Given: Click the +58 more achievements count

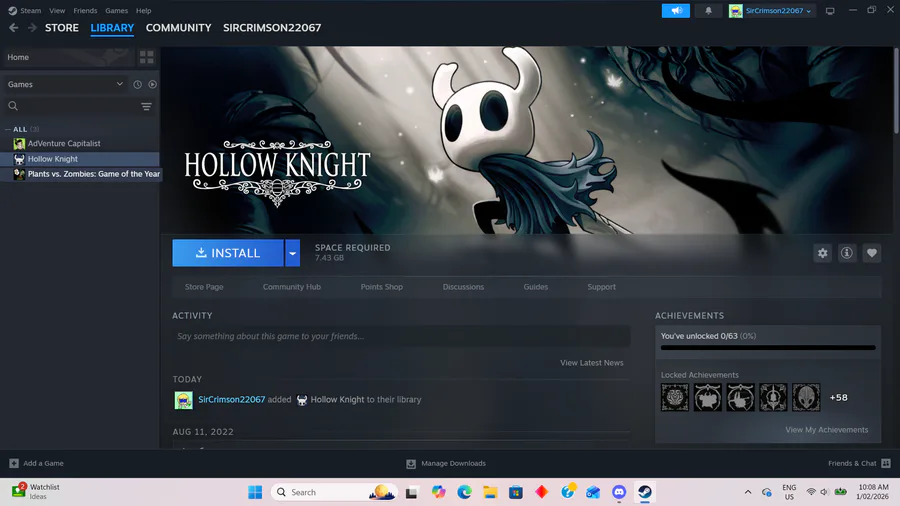Looking at the screenshot, I should [839, 398].
